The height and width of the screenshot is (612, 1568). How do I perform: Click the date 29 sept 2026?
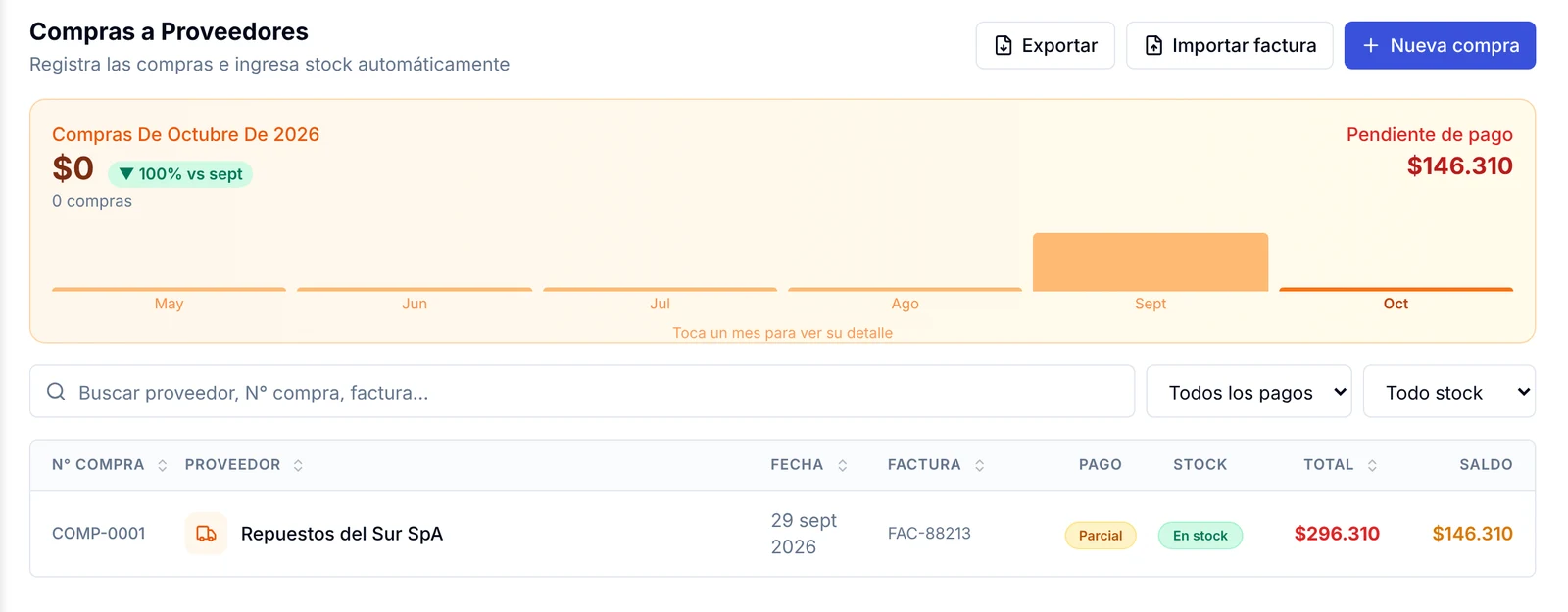[x=804, y=534]
